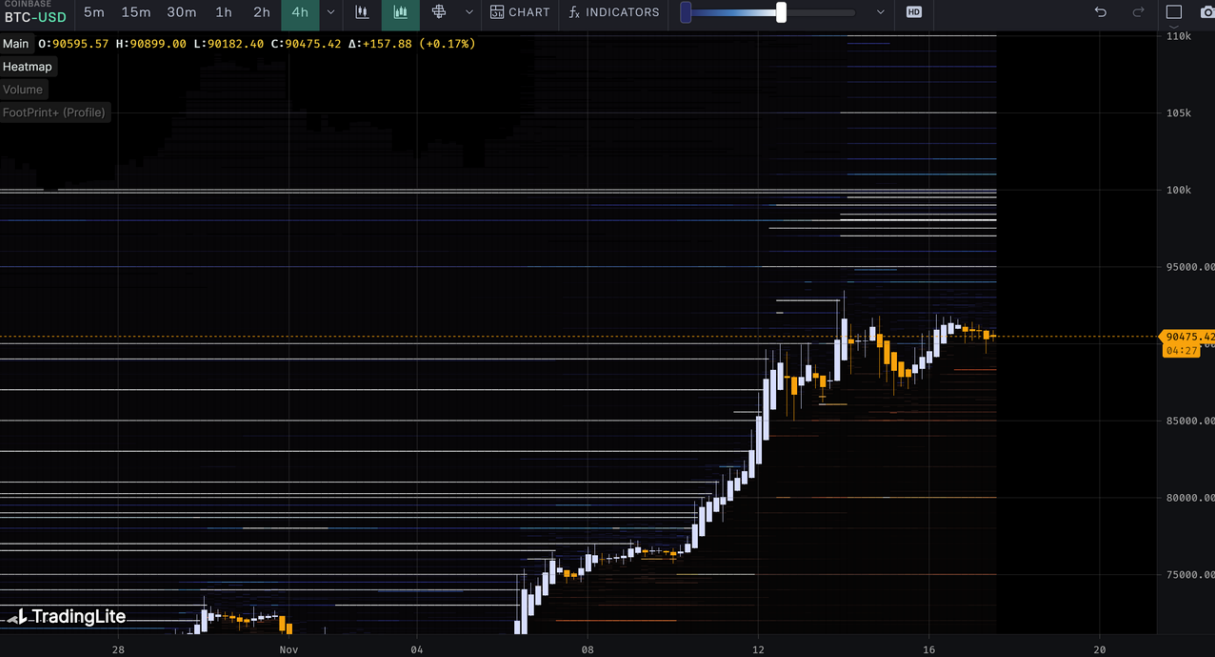
Task: Select the active 4h timeframe
Action: [300, 13]
